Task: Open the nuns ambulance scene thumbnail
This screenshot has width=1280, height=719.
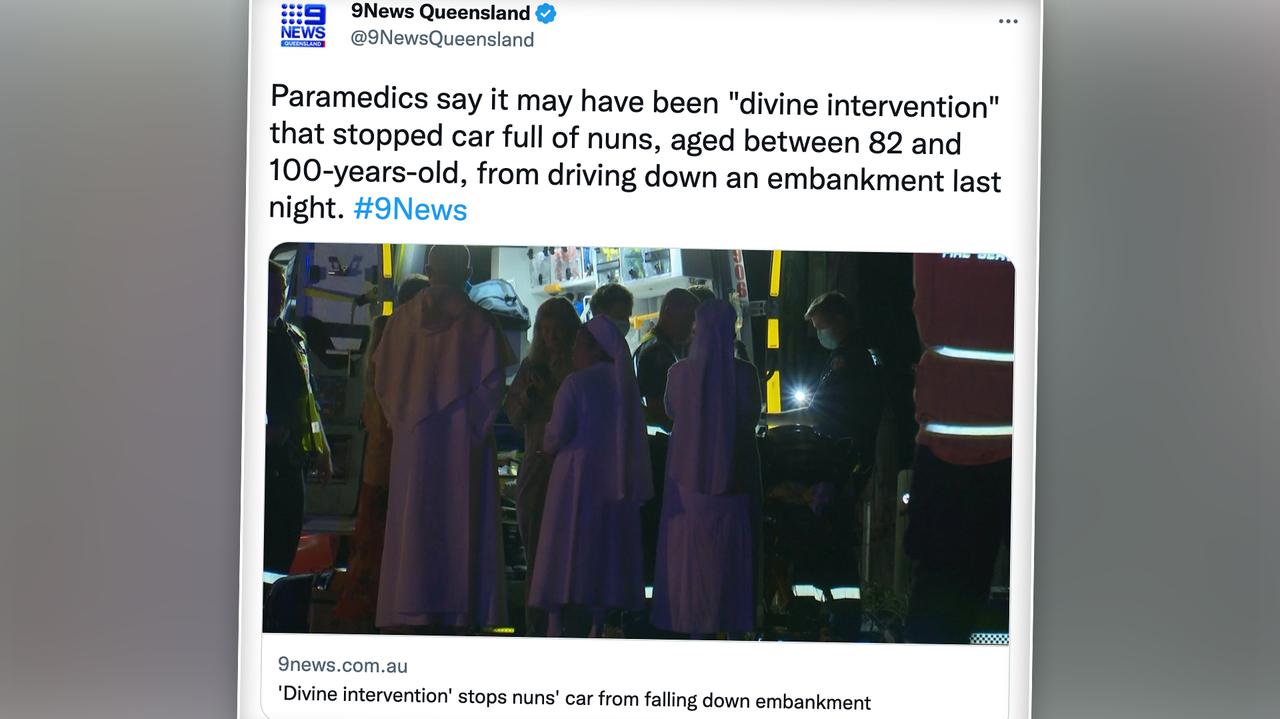Action: click(x=639, y=443)
